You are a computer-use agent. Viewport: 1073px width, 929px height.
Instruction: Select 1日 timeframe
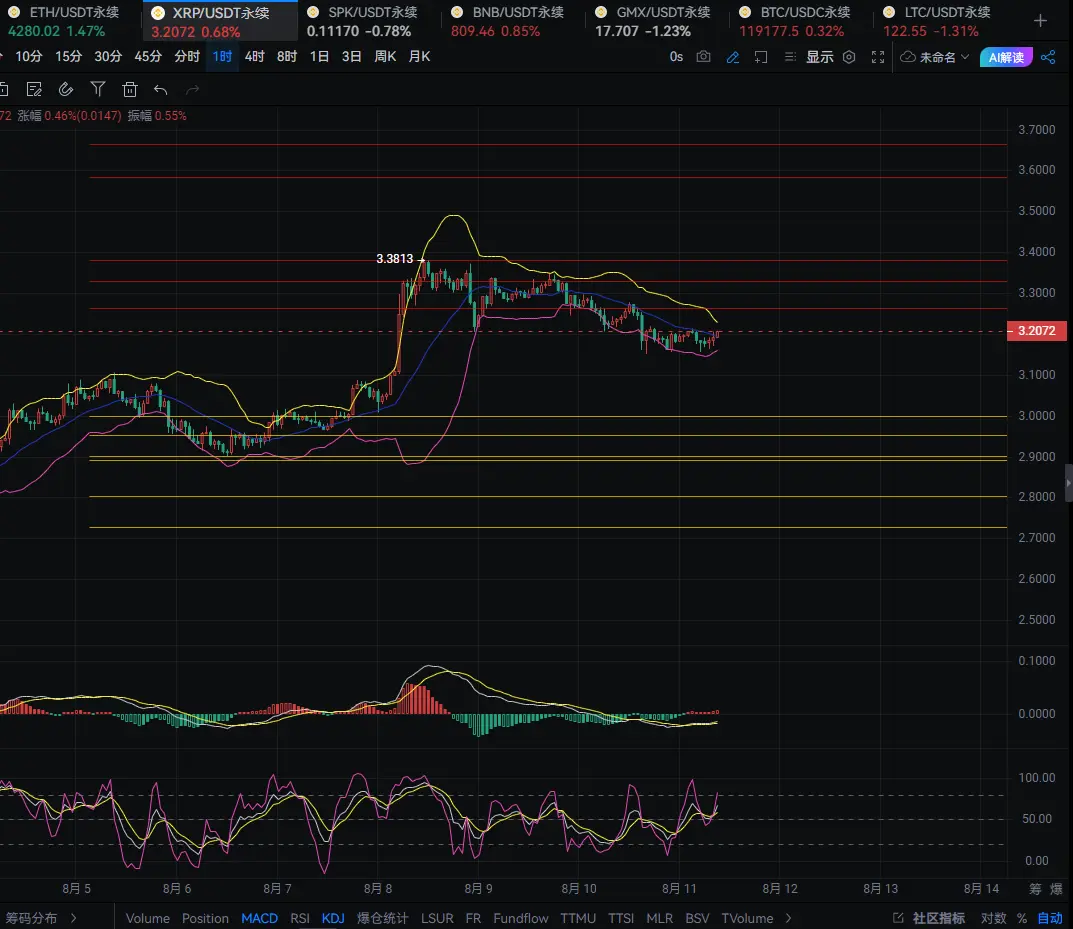(x=319, y=57)
